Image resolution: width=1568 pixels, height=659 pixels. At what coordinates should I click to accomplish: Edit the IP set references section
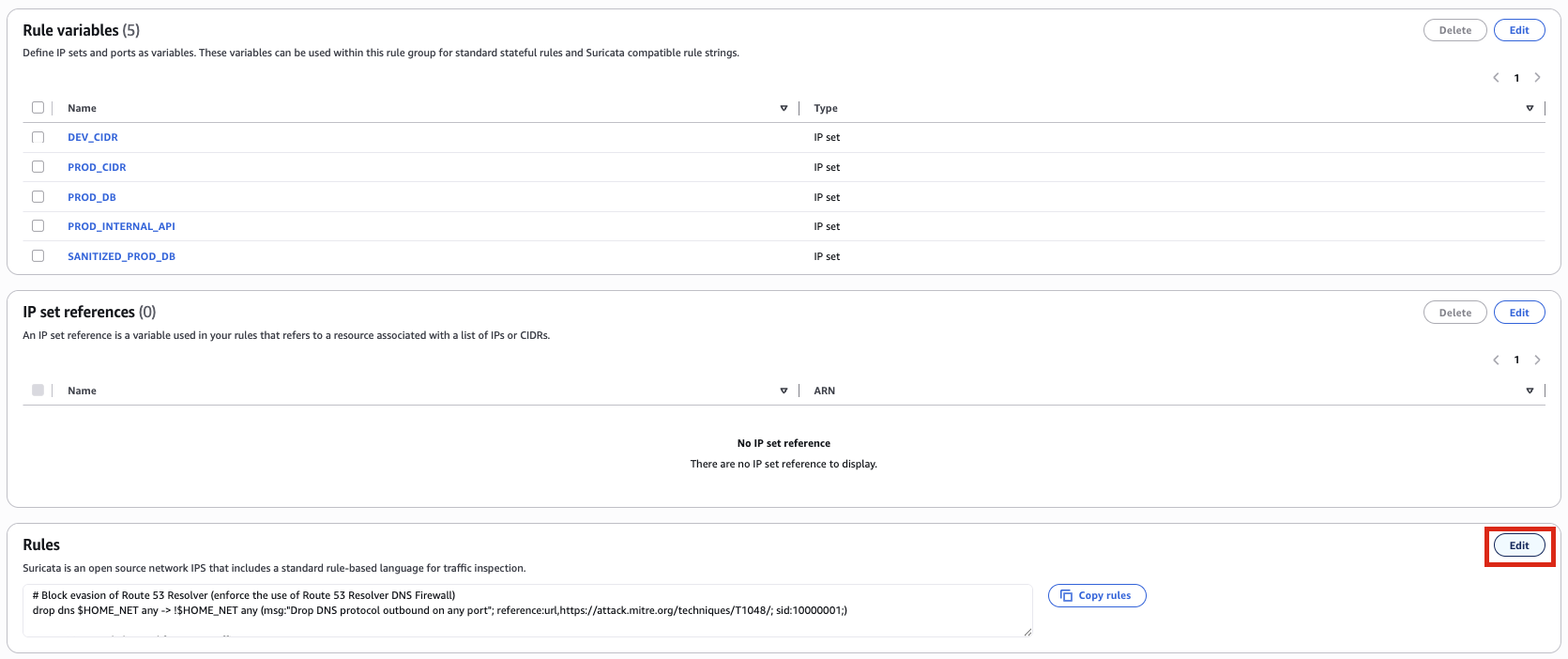[x=1518, y=313]
